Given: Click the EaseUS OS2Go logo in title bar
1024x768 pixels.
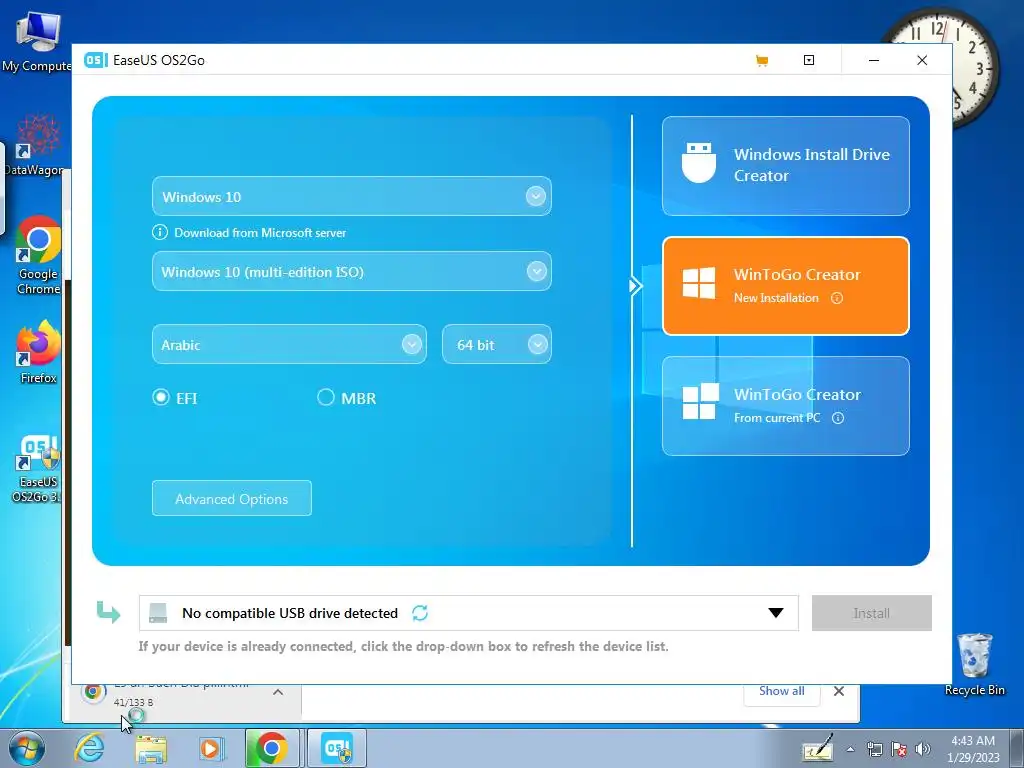Looking at the screenshot, I should coord(95,60).
